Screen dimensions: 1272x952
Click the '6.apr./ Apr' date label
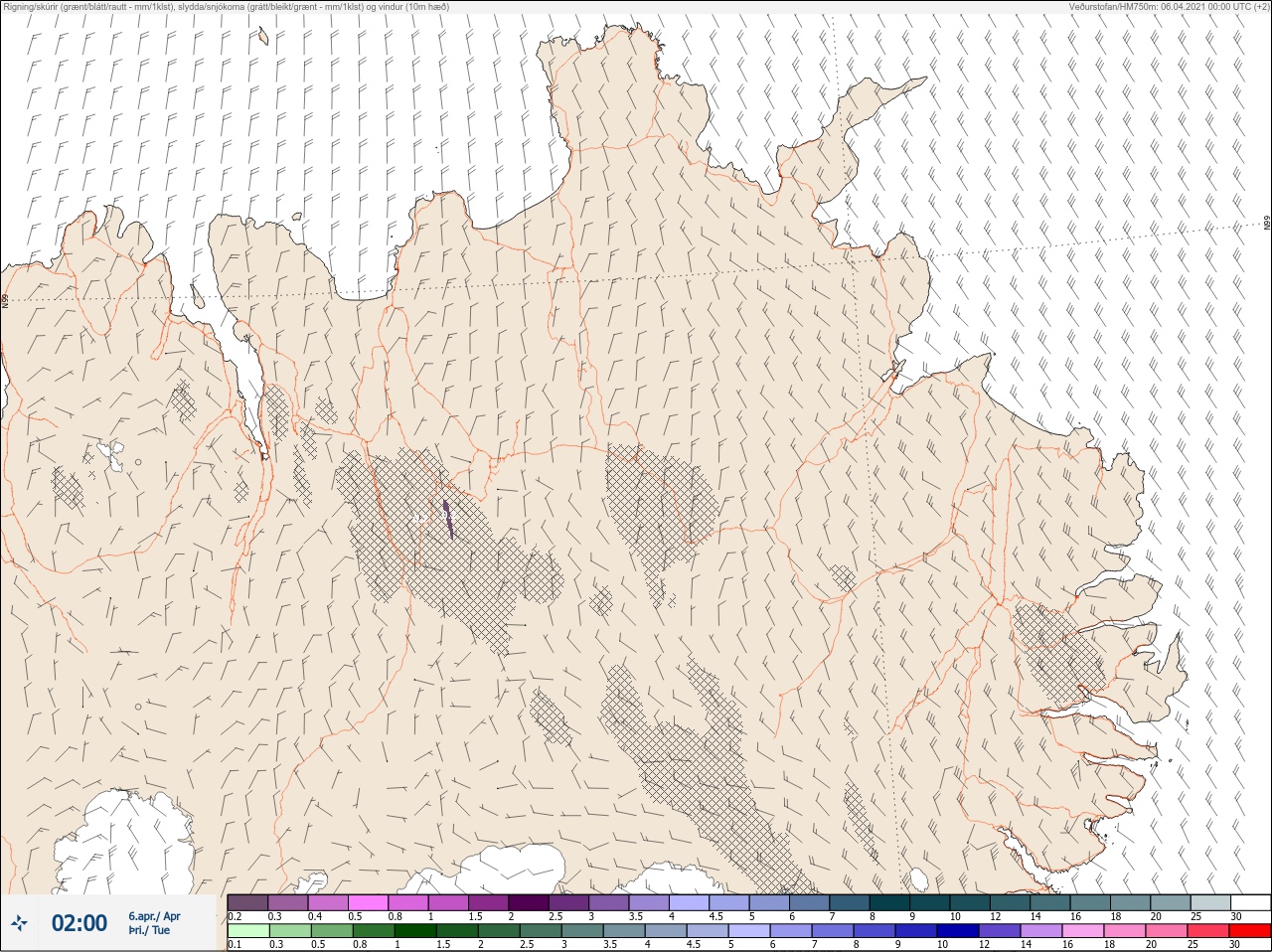coord(154,916)
